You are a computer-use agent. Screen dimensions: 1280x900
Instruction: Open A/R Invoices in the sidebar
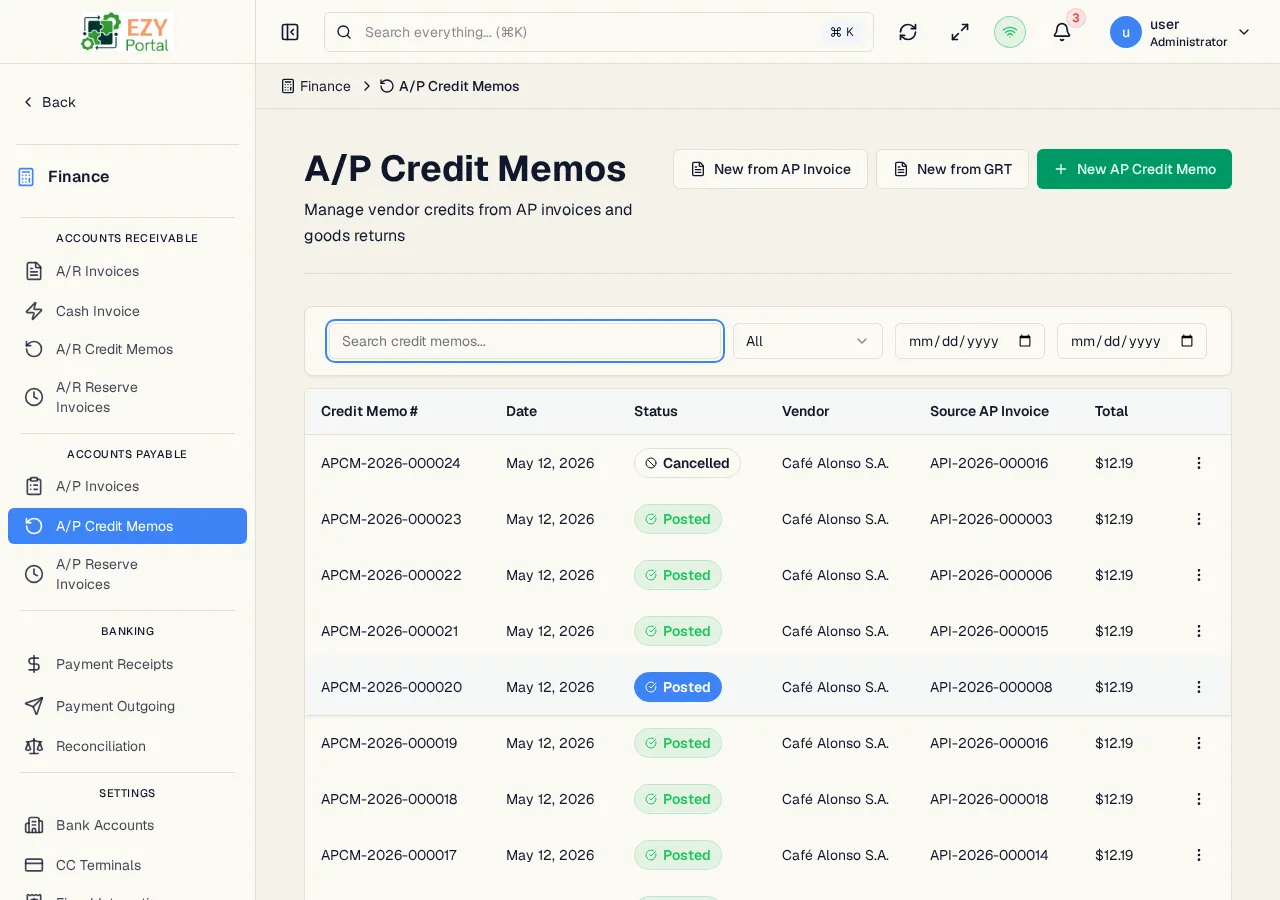click(127, 271)
